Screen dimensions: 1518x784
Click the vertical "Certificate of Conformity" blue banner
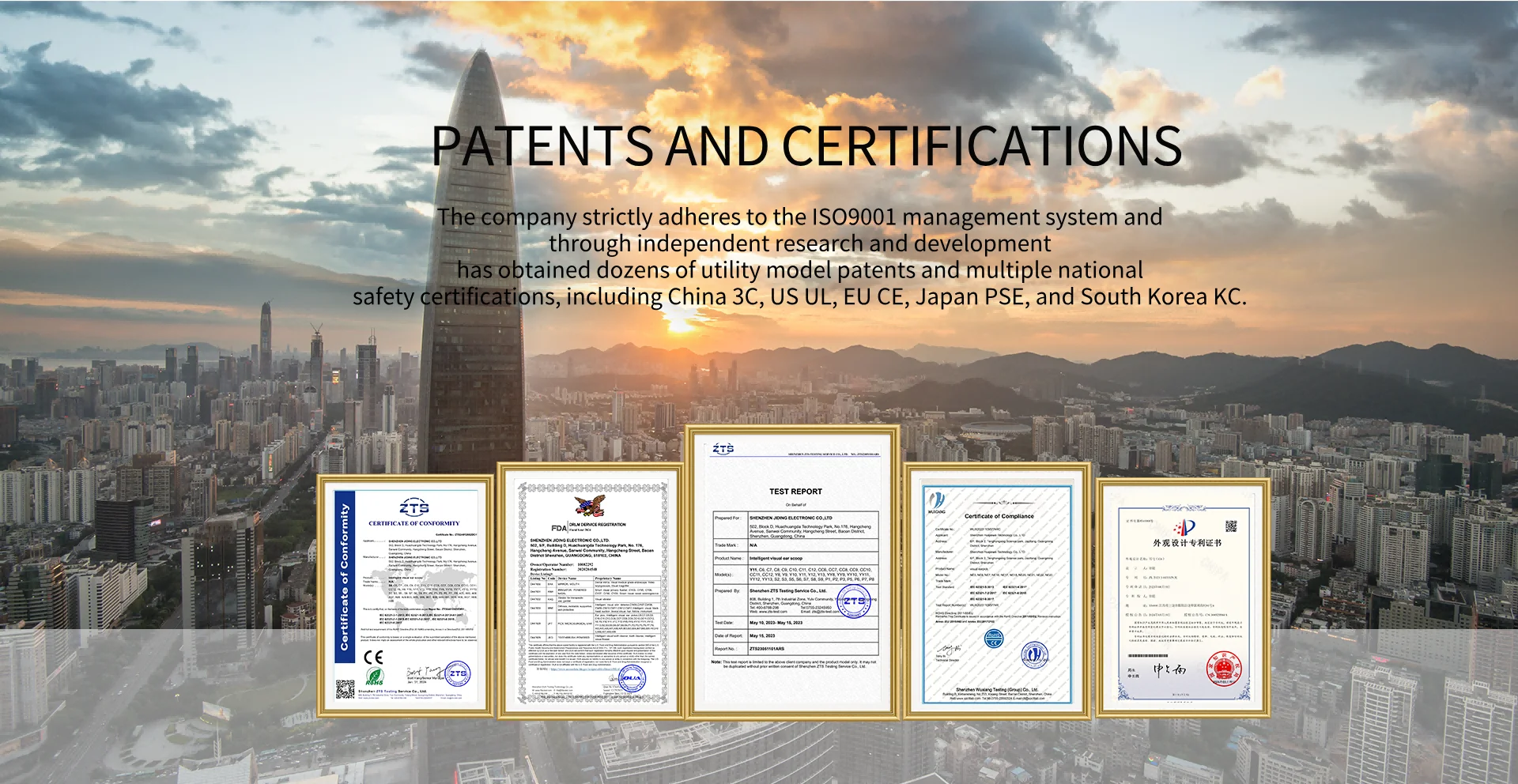344,577
